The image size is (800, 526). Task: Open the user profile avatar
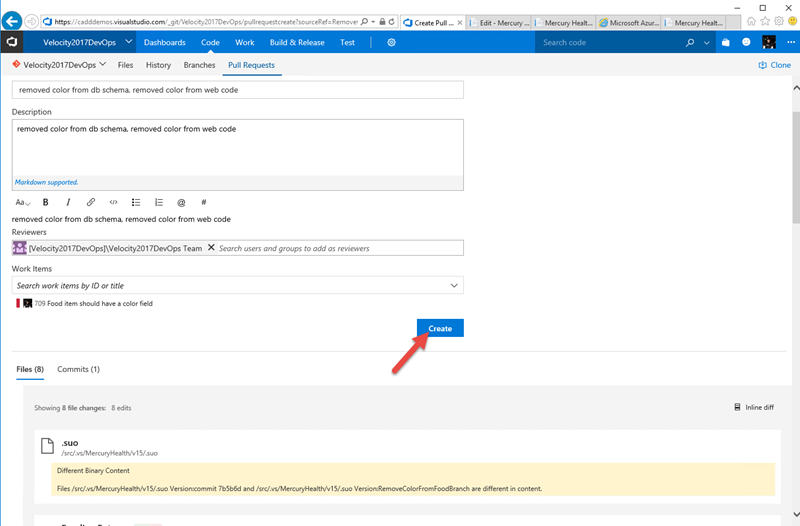(768, 42)
